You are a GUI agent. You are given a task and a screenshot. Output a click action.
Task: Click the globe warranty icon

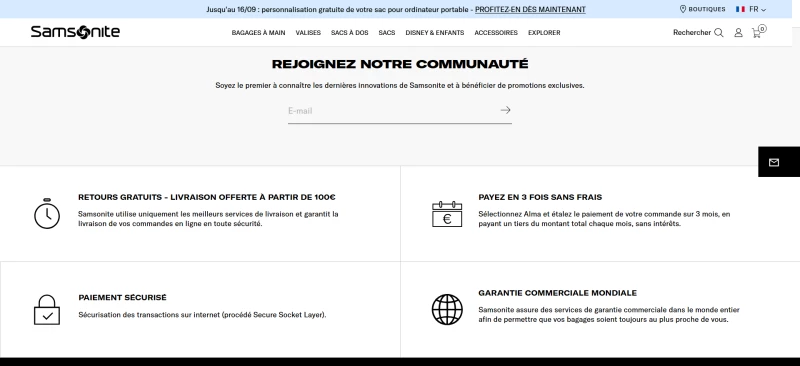pyautogui.click(x=447, y=309)
